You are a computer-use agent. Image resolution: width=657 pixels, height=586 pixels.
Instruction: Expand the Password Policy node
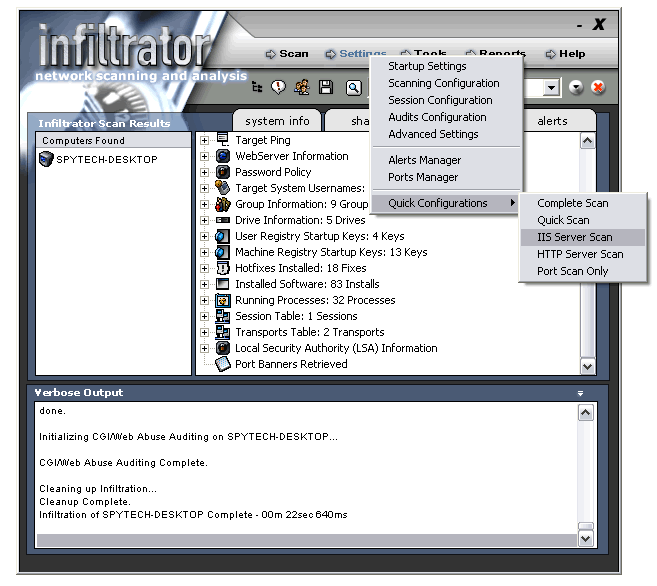pyautogui.click(x=204, y=172)
